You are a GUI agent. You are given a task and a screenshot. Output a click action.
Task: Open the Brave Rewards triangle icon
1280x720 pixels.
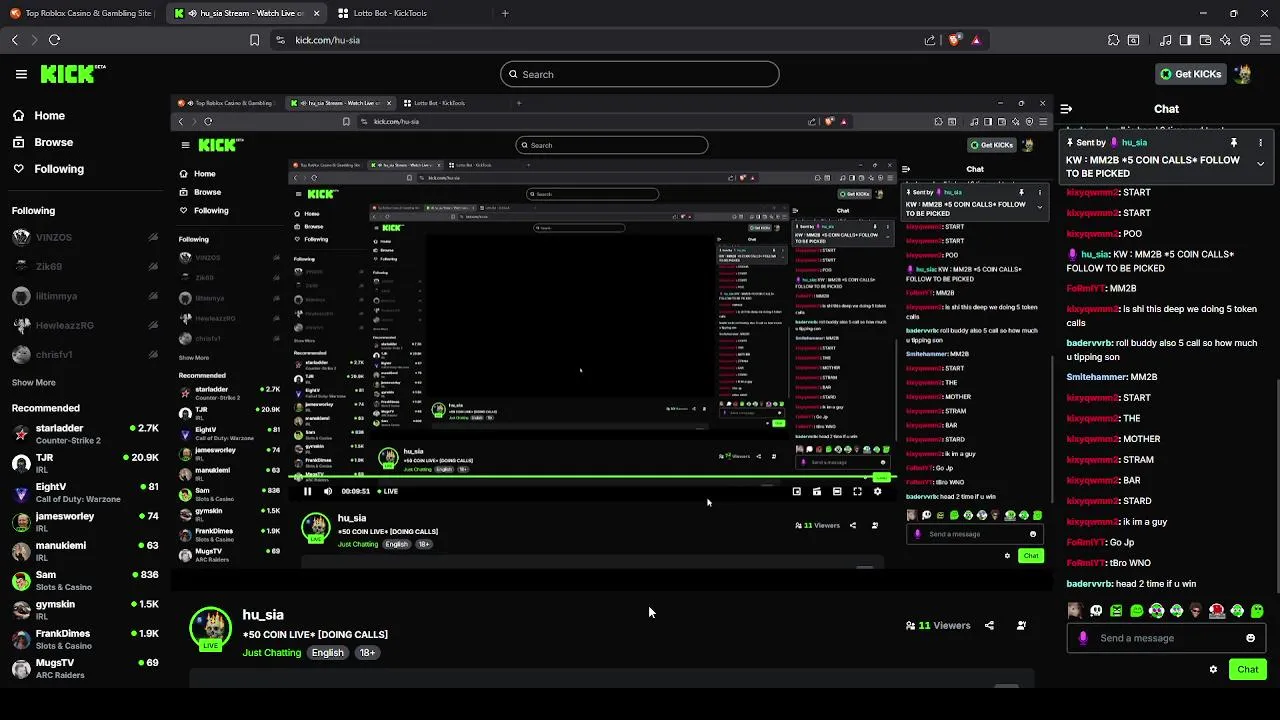976,40
